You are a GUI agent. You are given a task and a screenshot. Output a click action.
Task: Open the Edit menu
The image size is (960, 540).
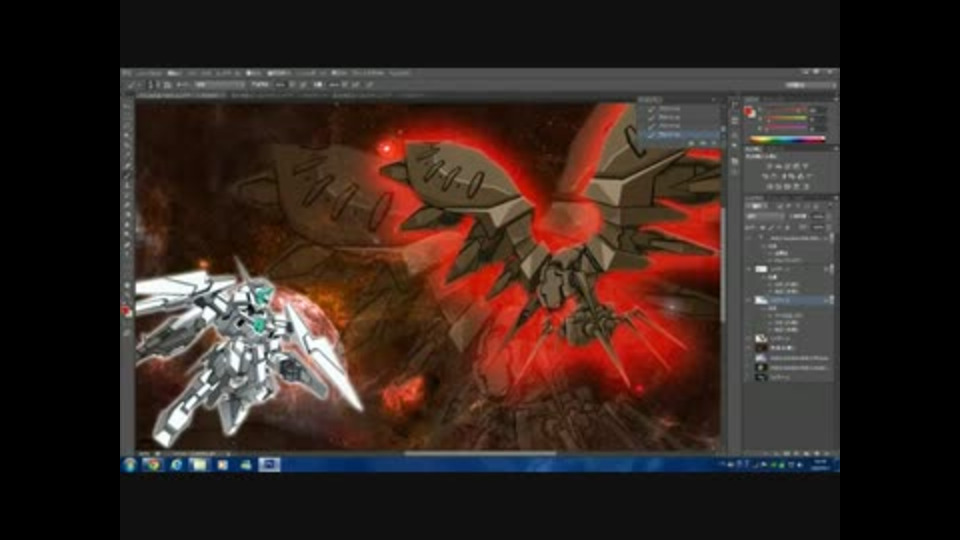click(174, 73)
